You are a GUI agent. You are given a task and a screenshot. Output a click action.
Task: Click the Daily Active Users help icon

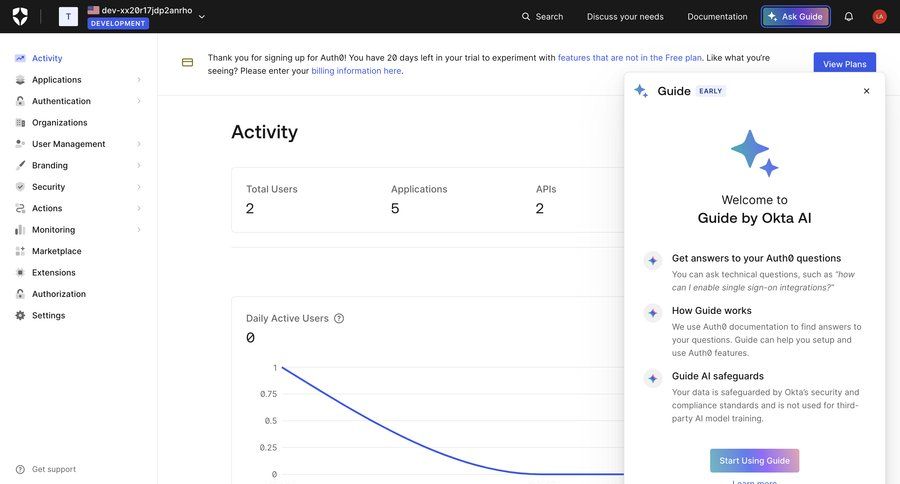[x=339, y=318]
